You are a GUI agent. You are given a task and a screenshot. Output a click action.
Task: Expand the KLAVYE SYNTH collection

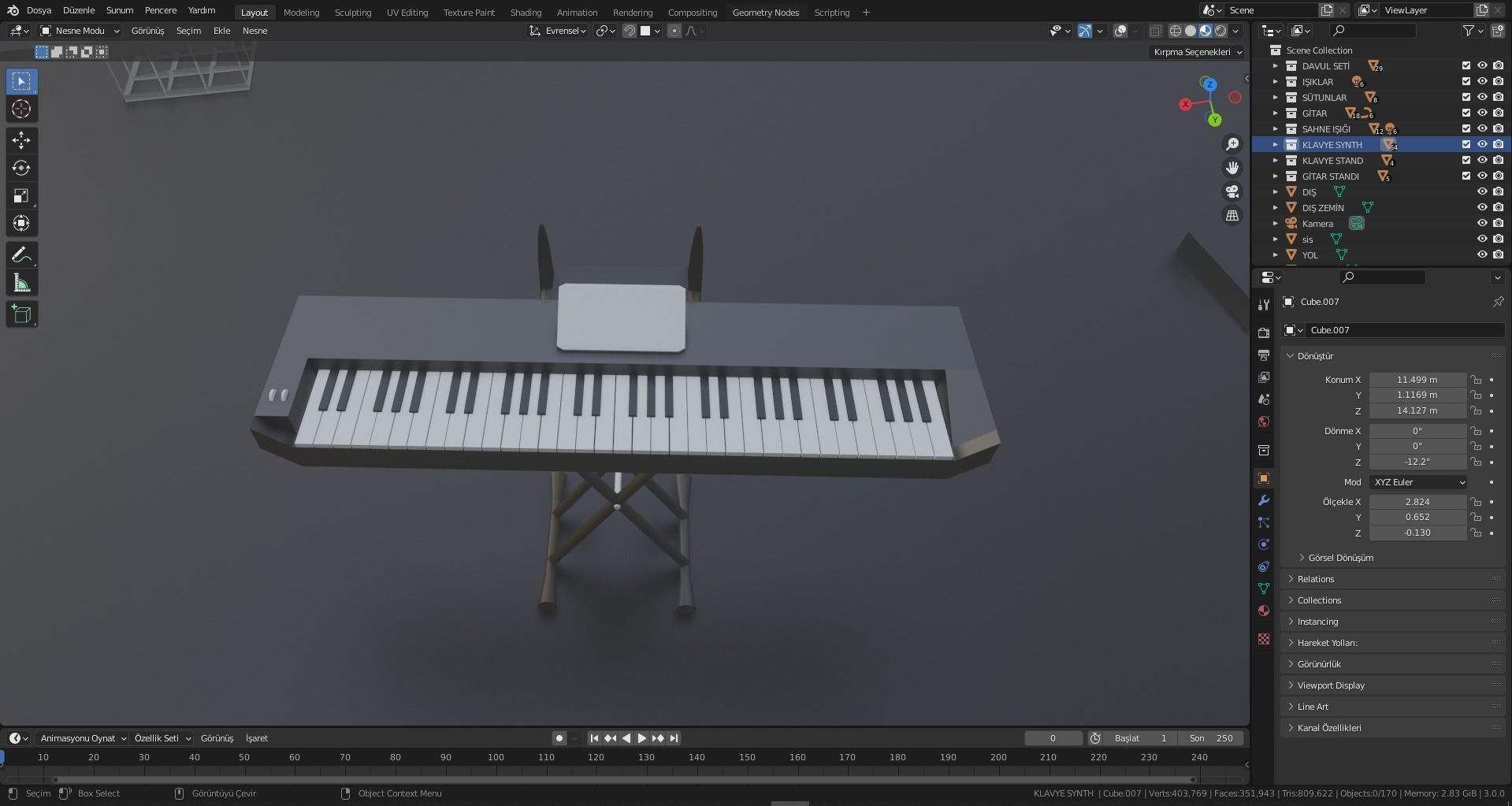tap(1276, 145)
